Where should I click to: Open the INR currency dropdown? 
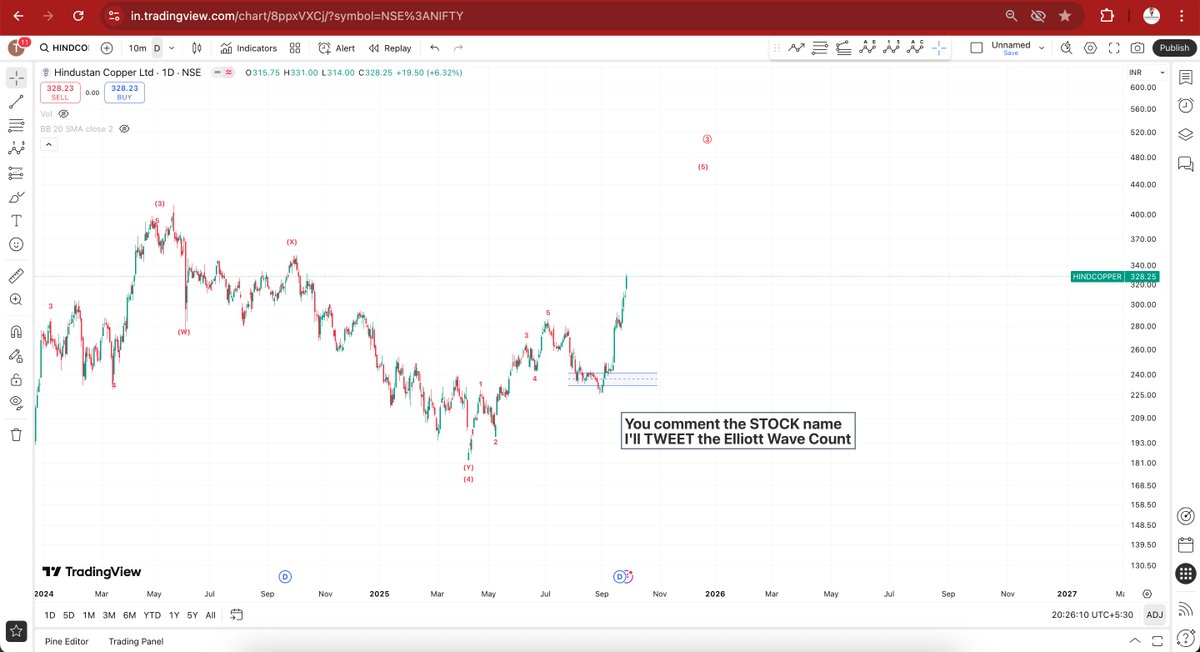coord(1146,73)
